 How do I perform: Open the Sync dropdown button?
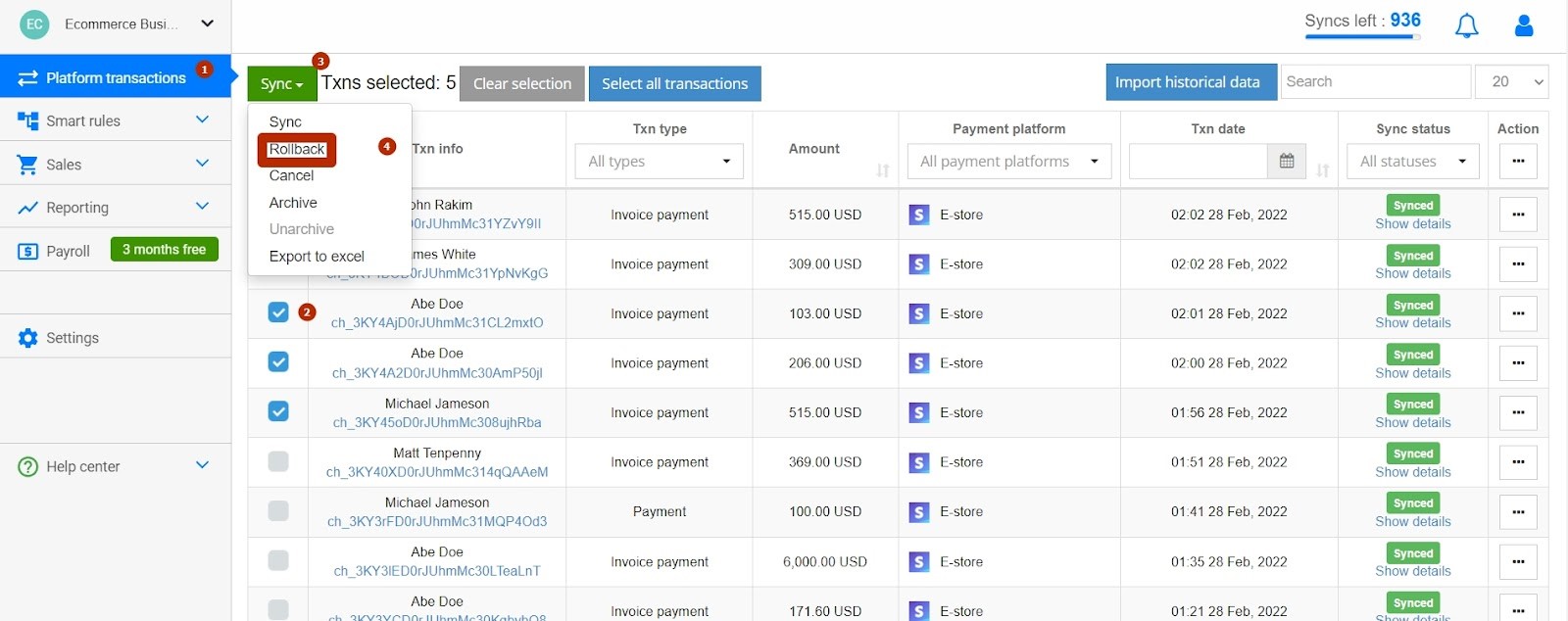(281, 84)
